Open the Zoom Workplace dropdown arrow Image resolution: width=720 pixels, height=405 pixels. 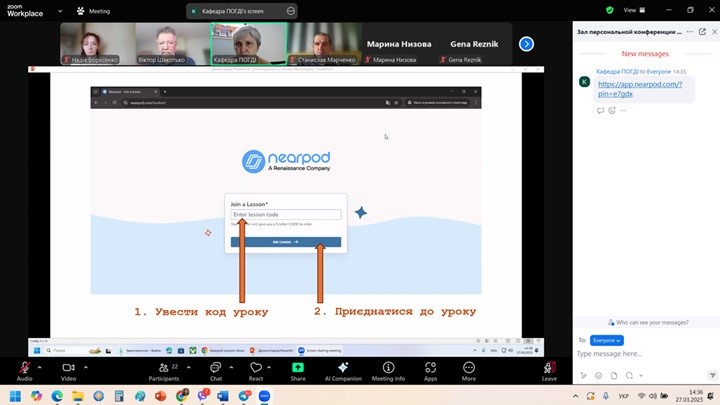pyautogui.click(x=60, y=11)
